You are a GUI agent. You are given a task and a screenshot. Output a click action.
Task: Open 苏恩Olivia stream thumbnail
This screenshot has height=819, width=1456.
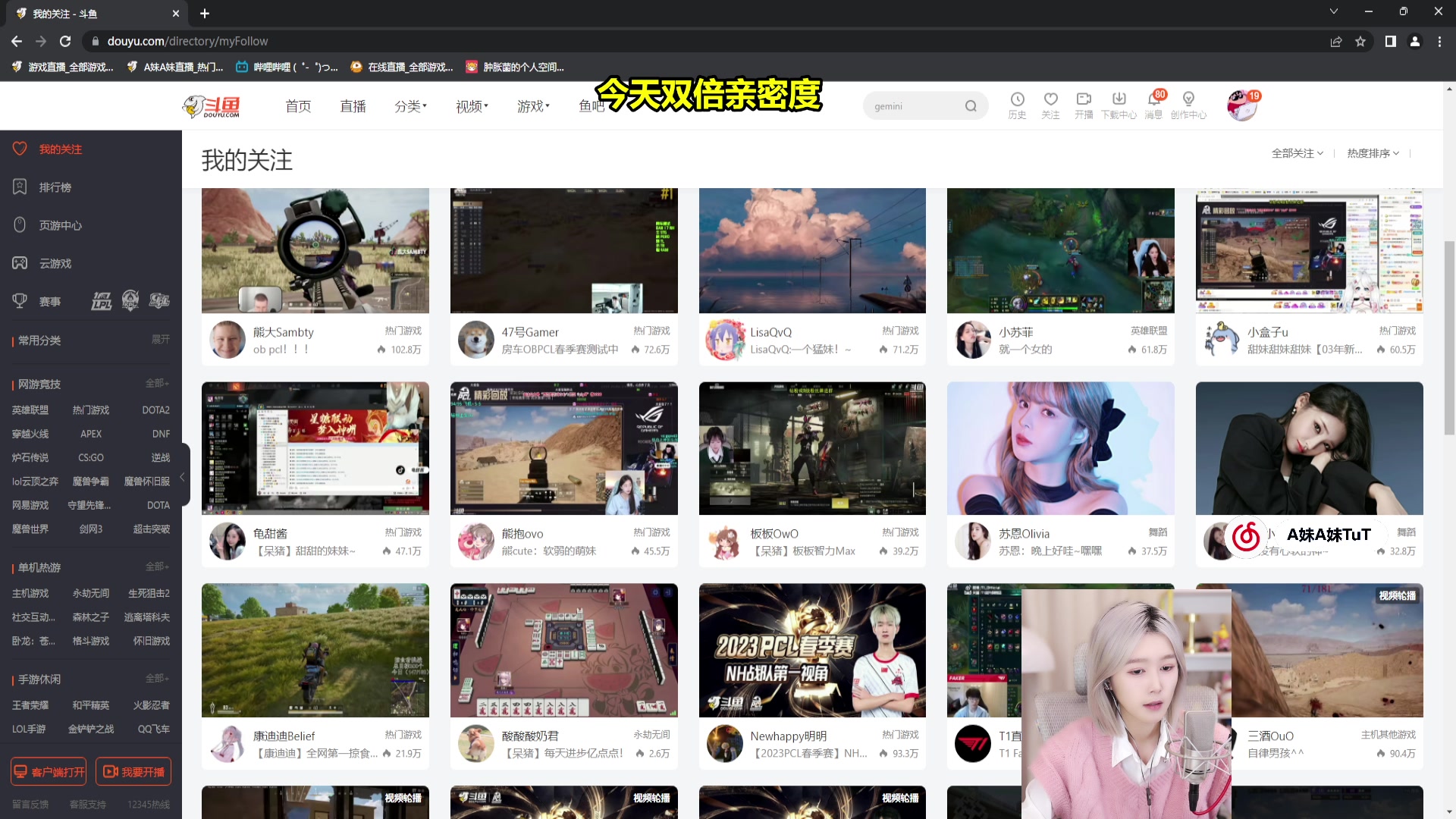click(1060, 448)
